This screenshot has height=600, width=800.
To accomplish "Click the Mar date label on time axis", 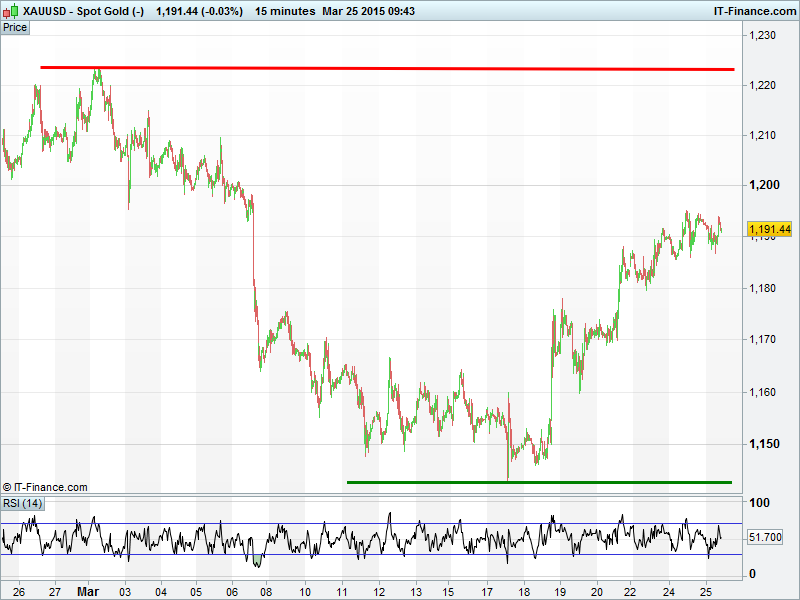I will pyautogui.click(x=89, y=591).
